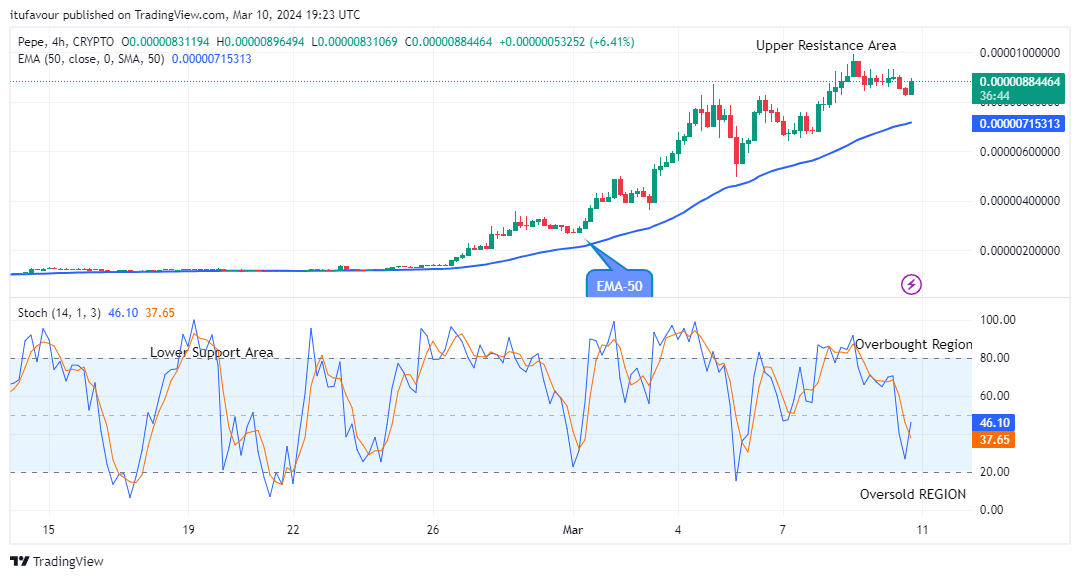This screenshot has height=579, width=1080.
Task: Click the Upper Resistance Area annotation
Action: coord(826,45)
